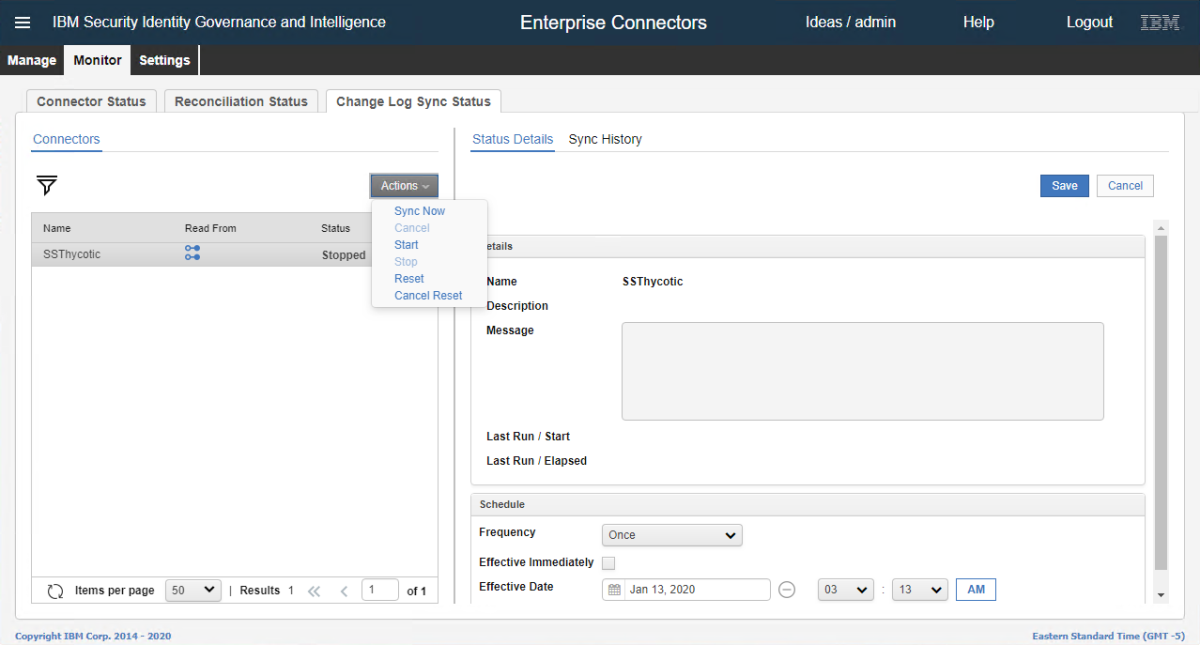
Task: Go to previous page of results
Action: [344, 591]
